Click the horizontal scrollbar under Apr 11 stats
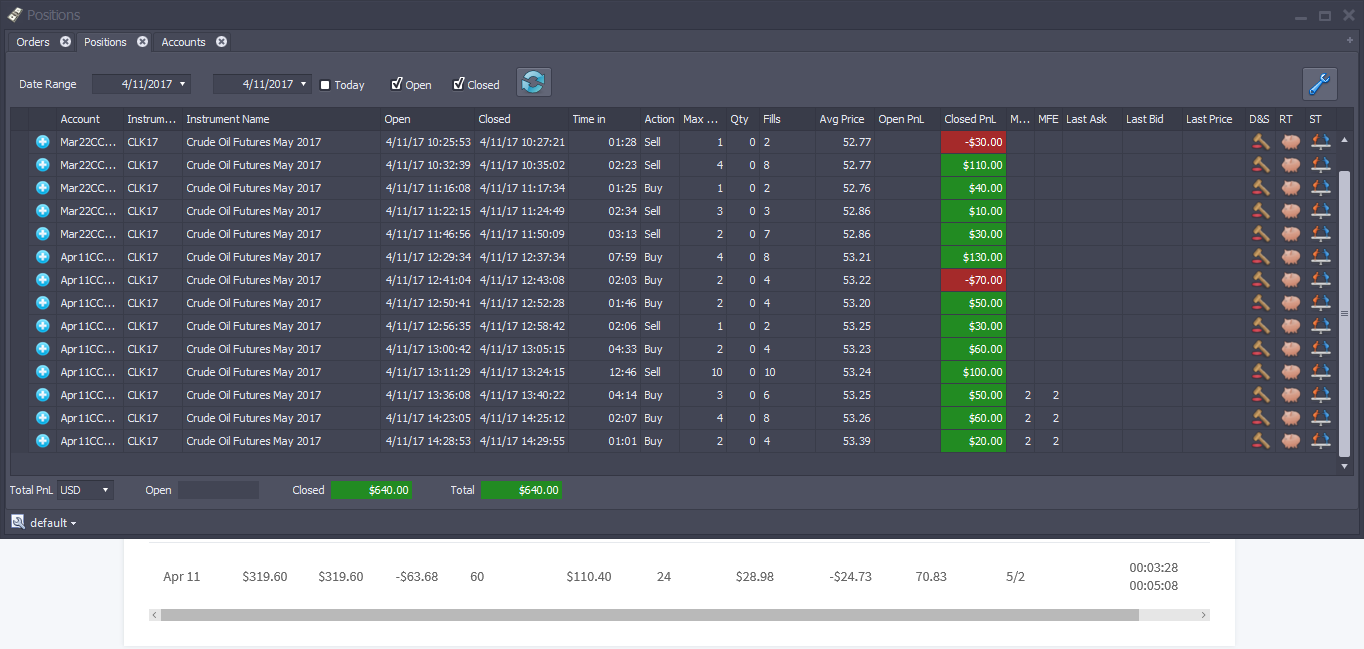 coord(650,615)
